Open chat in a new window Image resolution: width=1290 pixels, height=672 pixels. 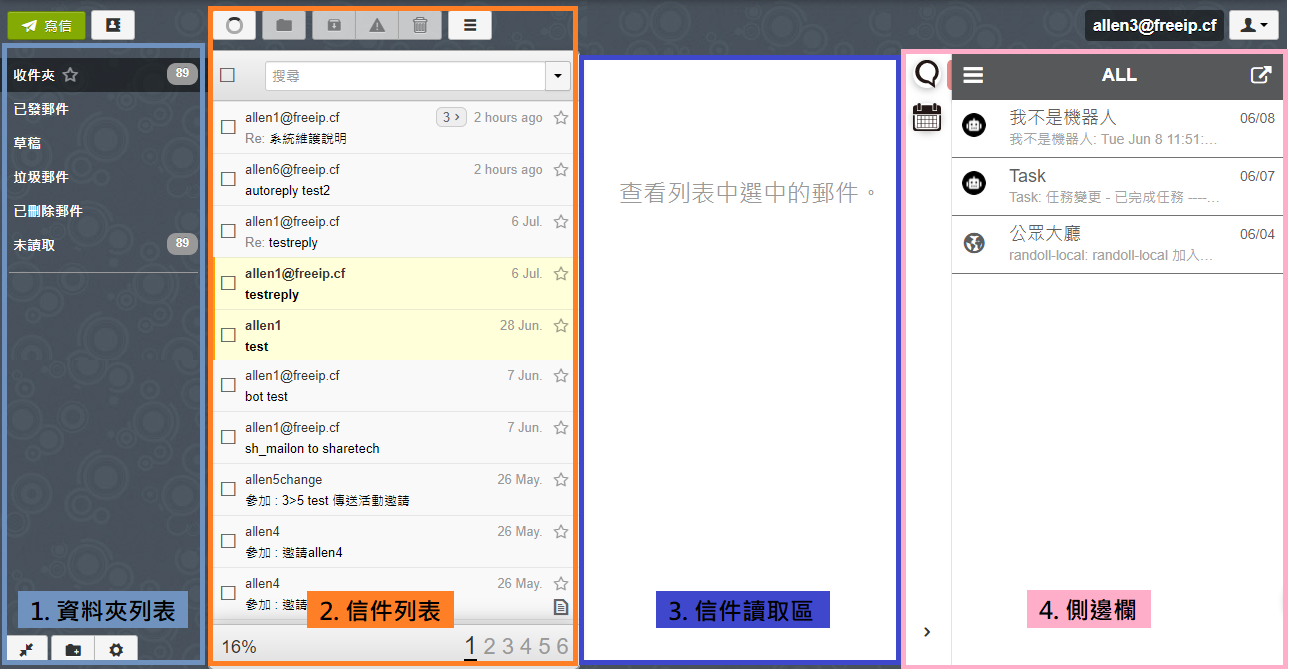1261,75
